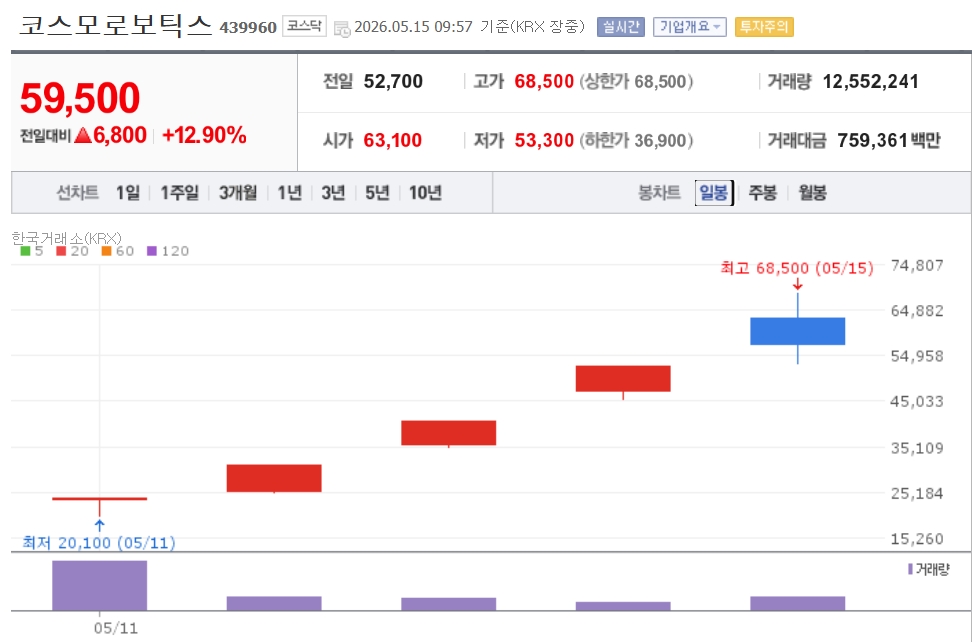This screenshot has height=642, width=972.
Task: Click the 코스닥 market label
Action: point(304,26)
